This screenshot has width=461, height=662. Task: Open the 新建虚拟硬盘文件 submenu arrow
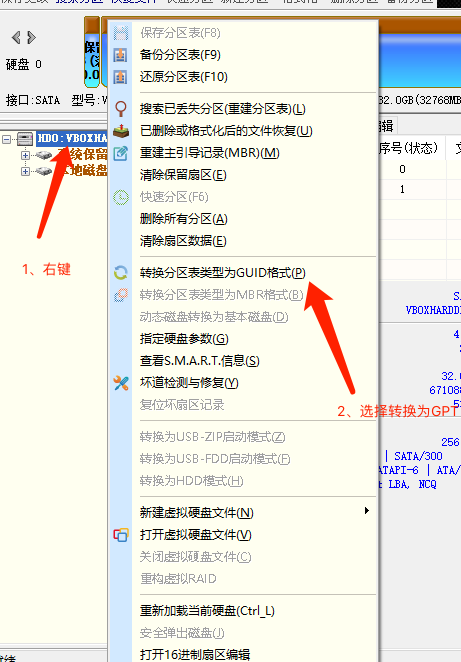(366, 511)
